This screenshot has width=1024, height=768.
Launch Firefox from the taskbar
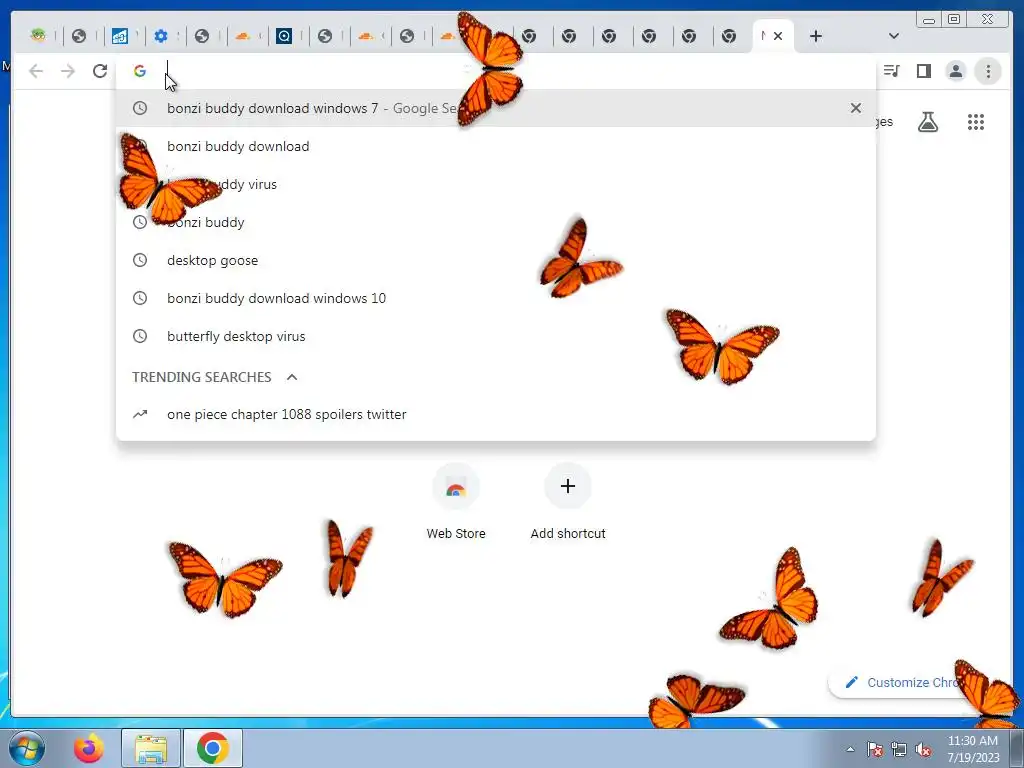coord(89,748)
